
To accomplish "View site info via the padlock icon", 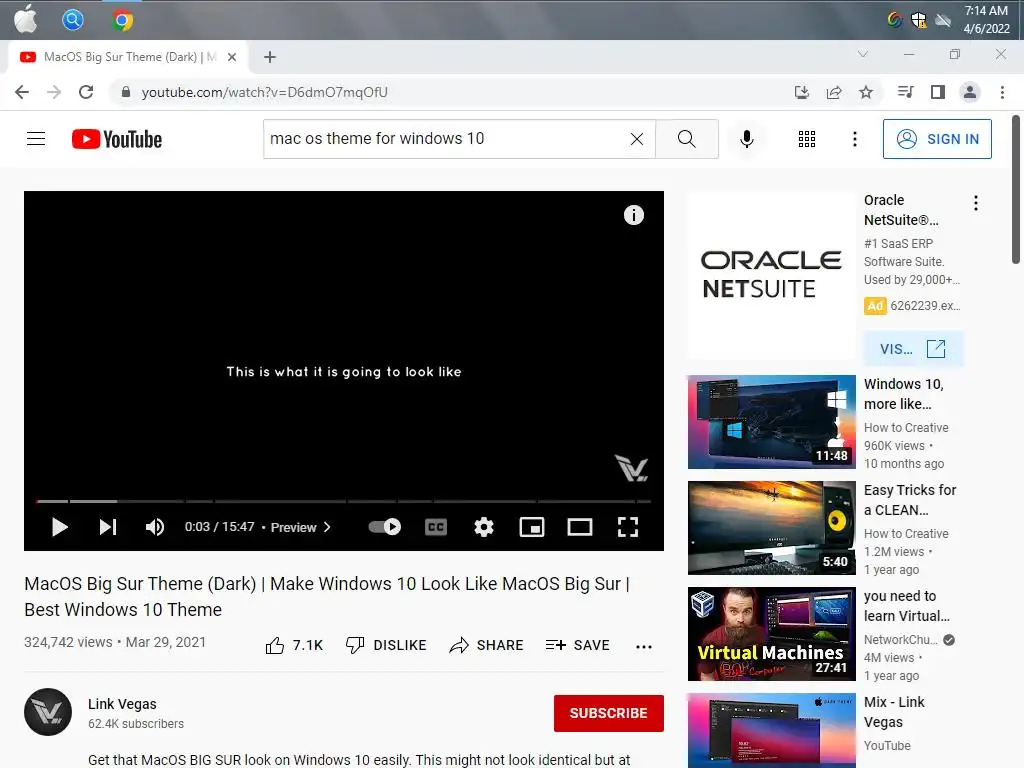I will [126, 92].
